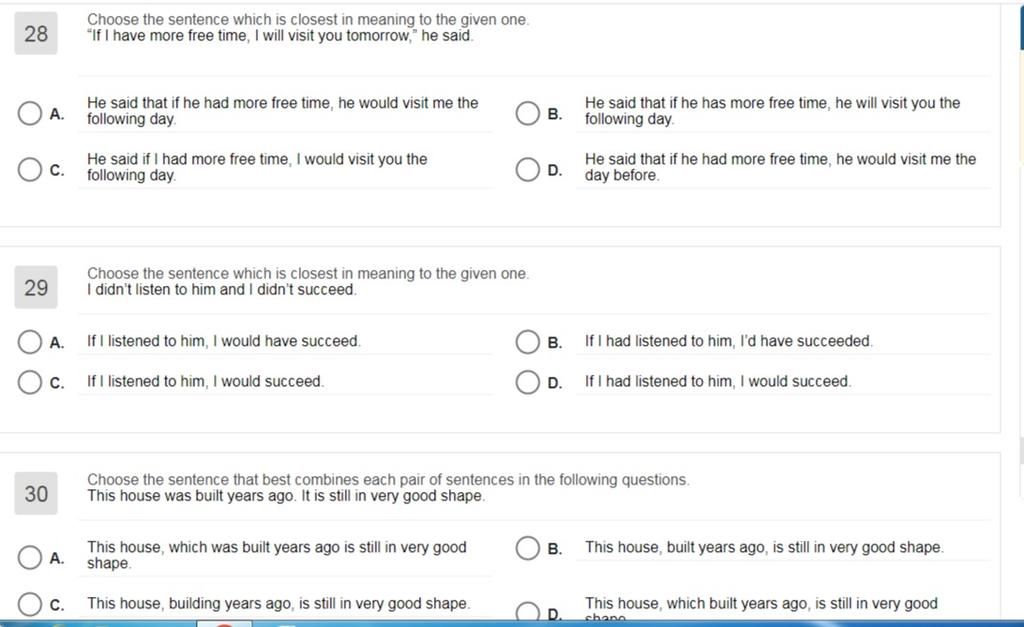
Task: Click the question 28 number badge
Action: (36, 34)
